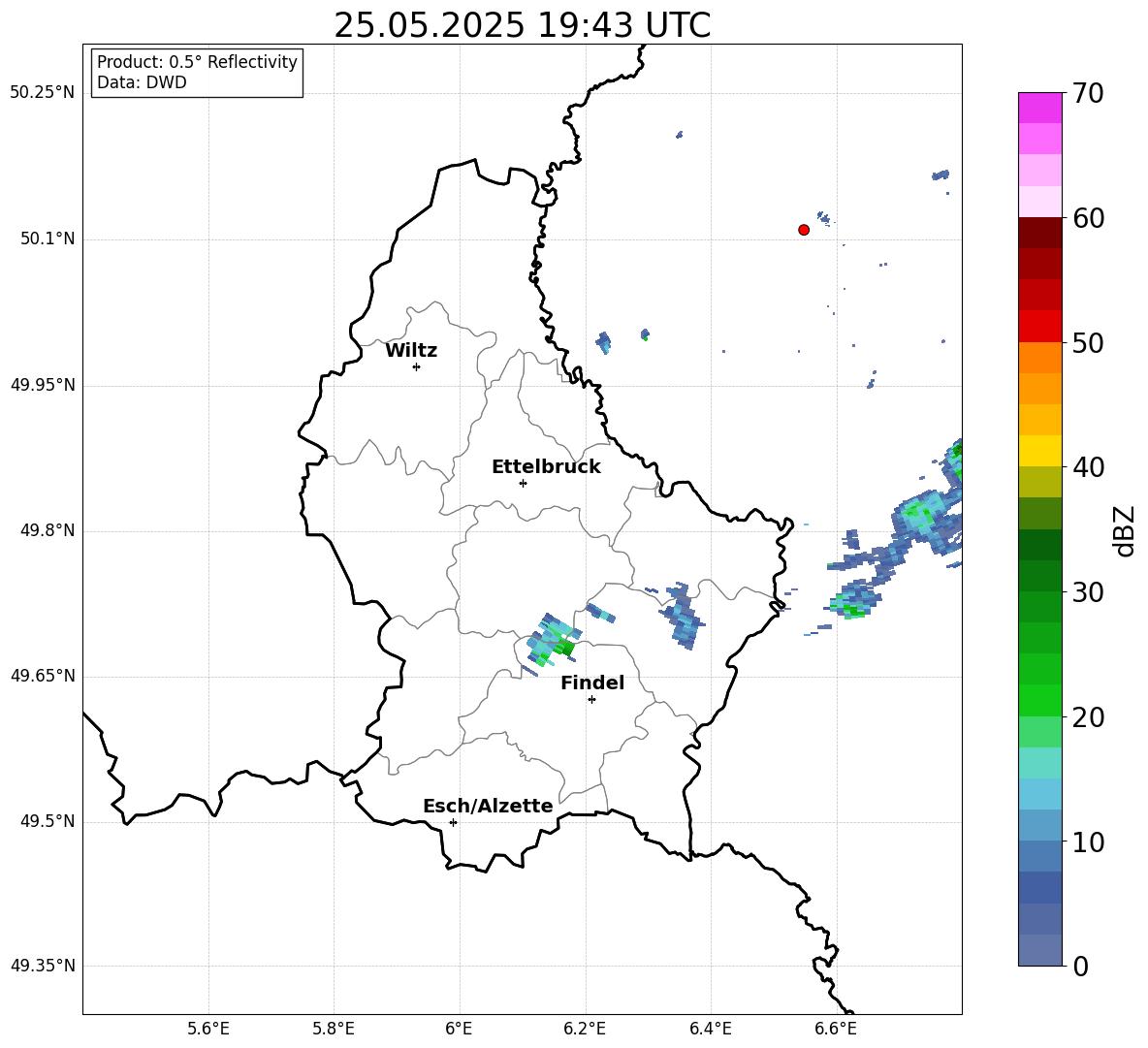Image resolution: width=1148 pixels, height=1048 pixels.
Task: Click the cross marker below Wiltz
Action: (x=416, y=366)
